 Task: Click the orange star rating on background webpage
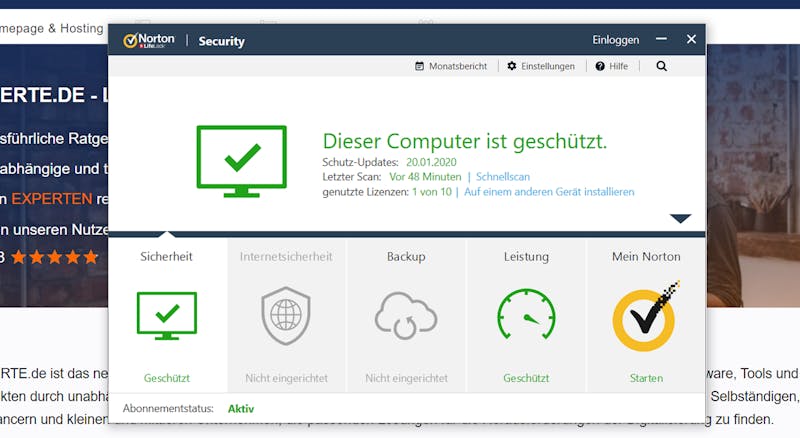pyautogui.click(x=55, y=257)
